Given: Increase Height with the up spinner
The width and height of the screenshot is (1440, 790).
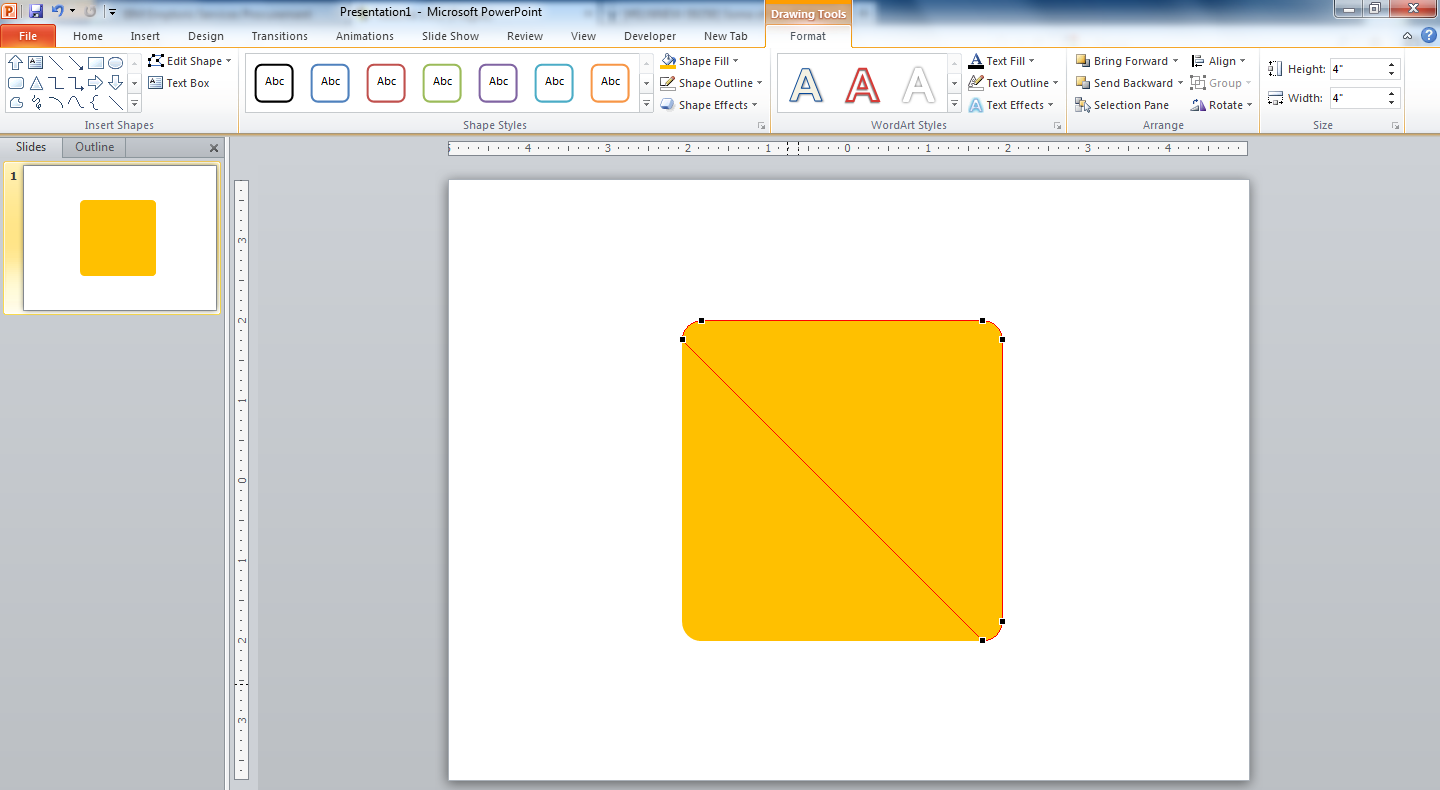Looking at the screenshot, I should (1392, 65).
